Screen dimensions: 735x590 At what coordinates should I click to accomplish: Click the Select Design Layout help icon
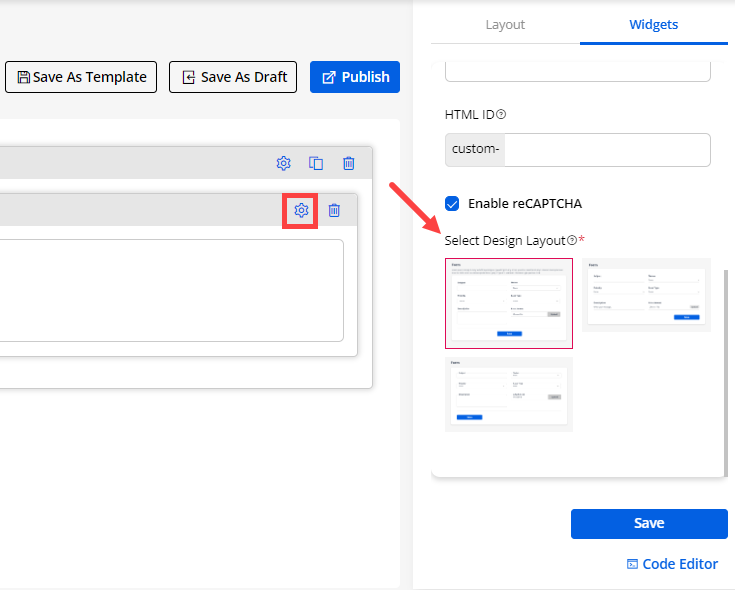pyautogui.click(x=572, y=240)
